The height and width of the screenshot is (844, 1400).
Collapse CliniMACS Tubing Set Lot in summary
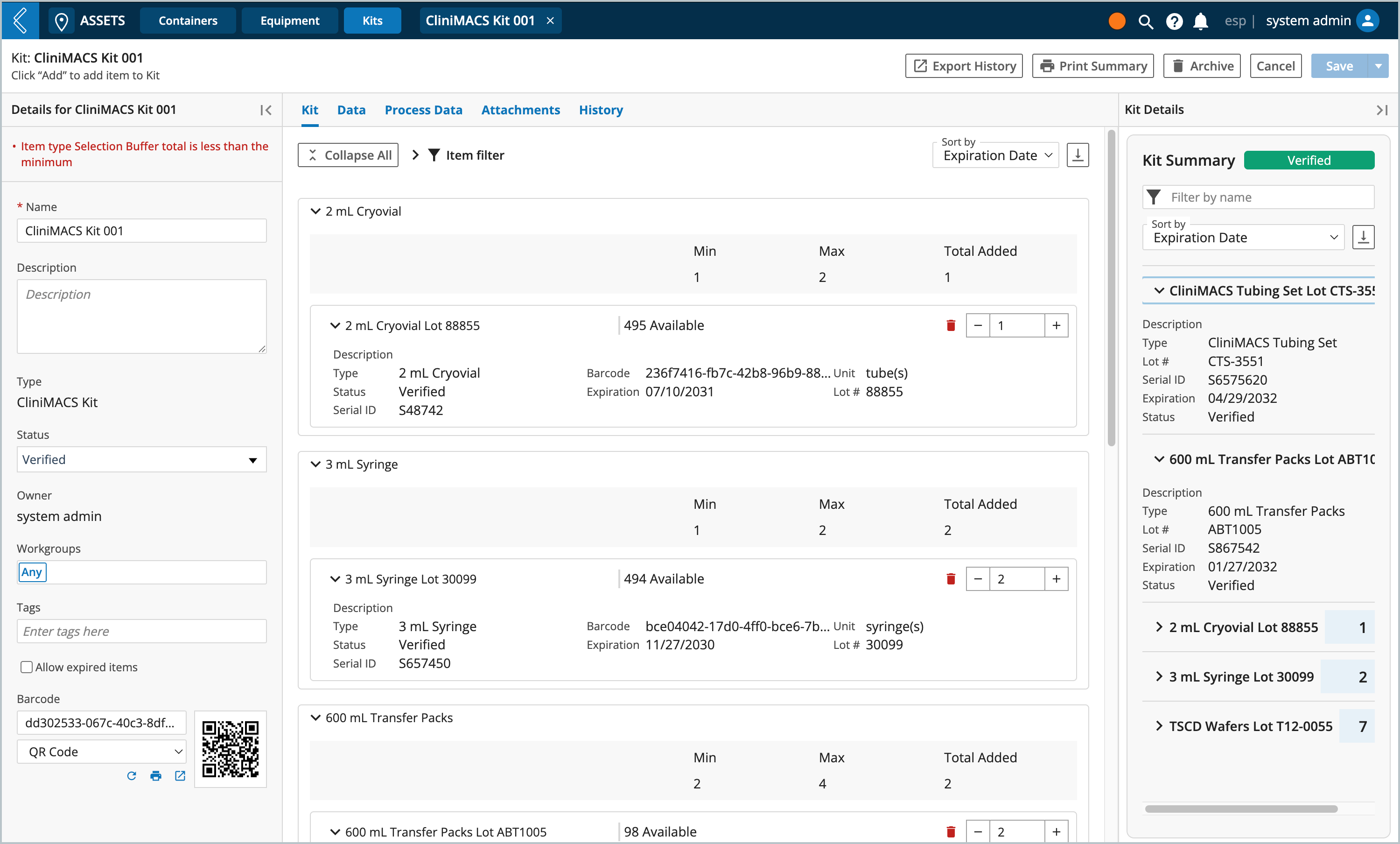click(1159, 291)
